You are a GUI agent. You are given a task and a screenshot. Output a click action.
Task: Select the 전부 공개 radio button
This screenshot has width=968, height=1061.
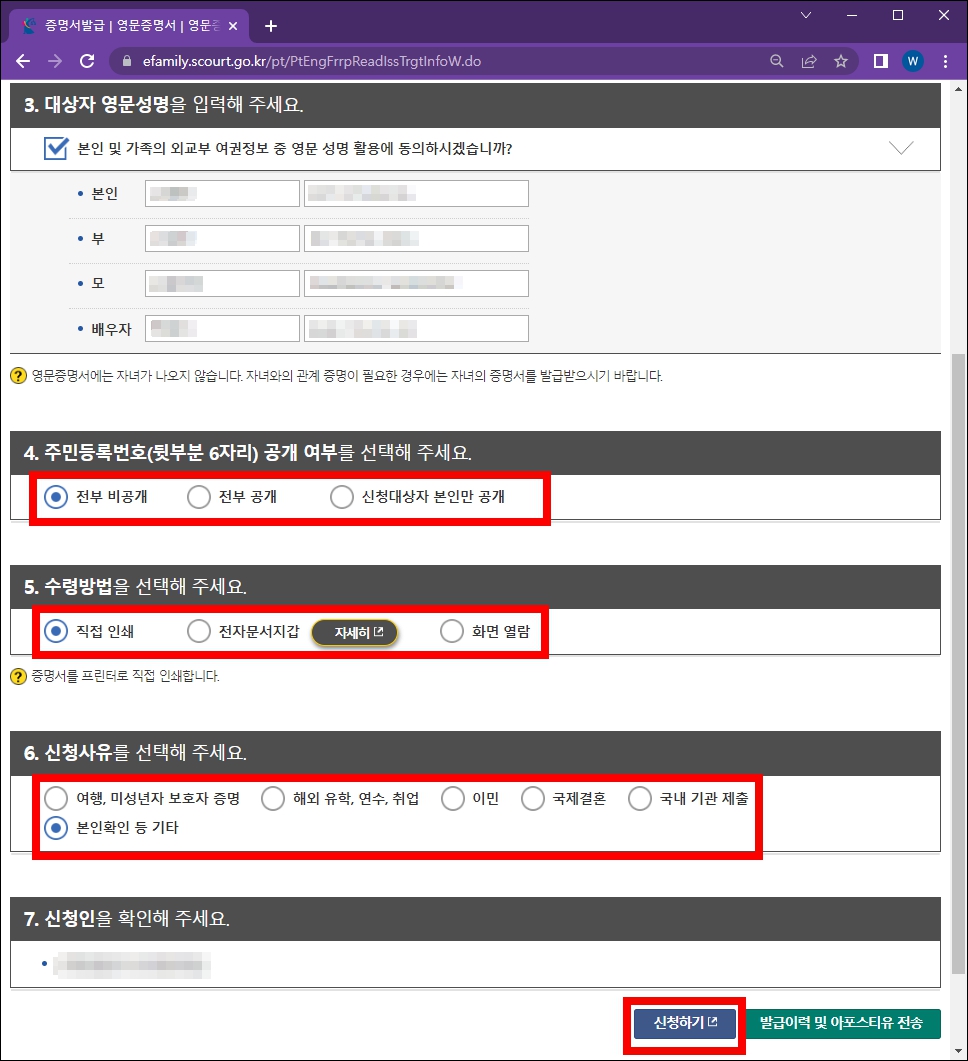(x=198, y=496)
